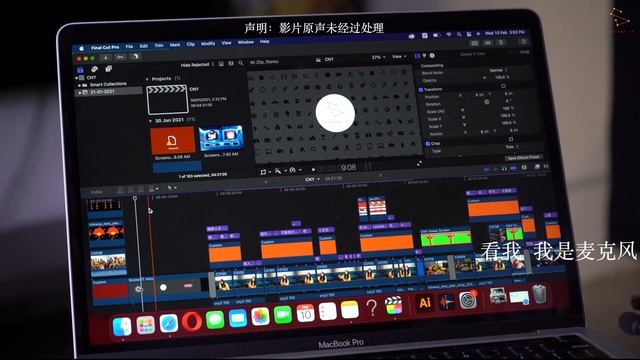Viewport: 640px width, 360px height.
Task: Open the Trim menu
Action: [x=159, y=46]
